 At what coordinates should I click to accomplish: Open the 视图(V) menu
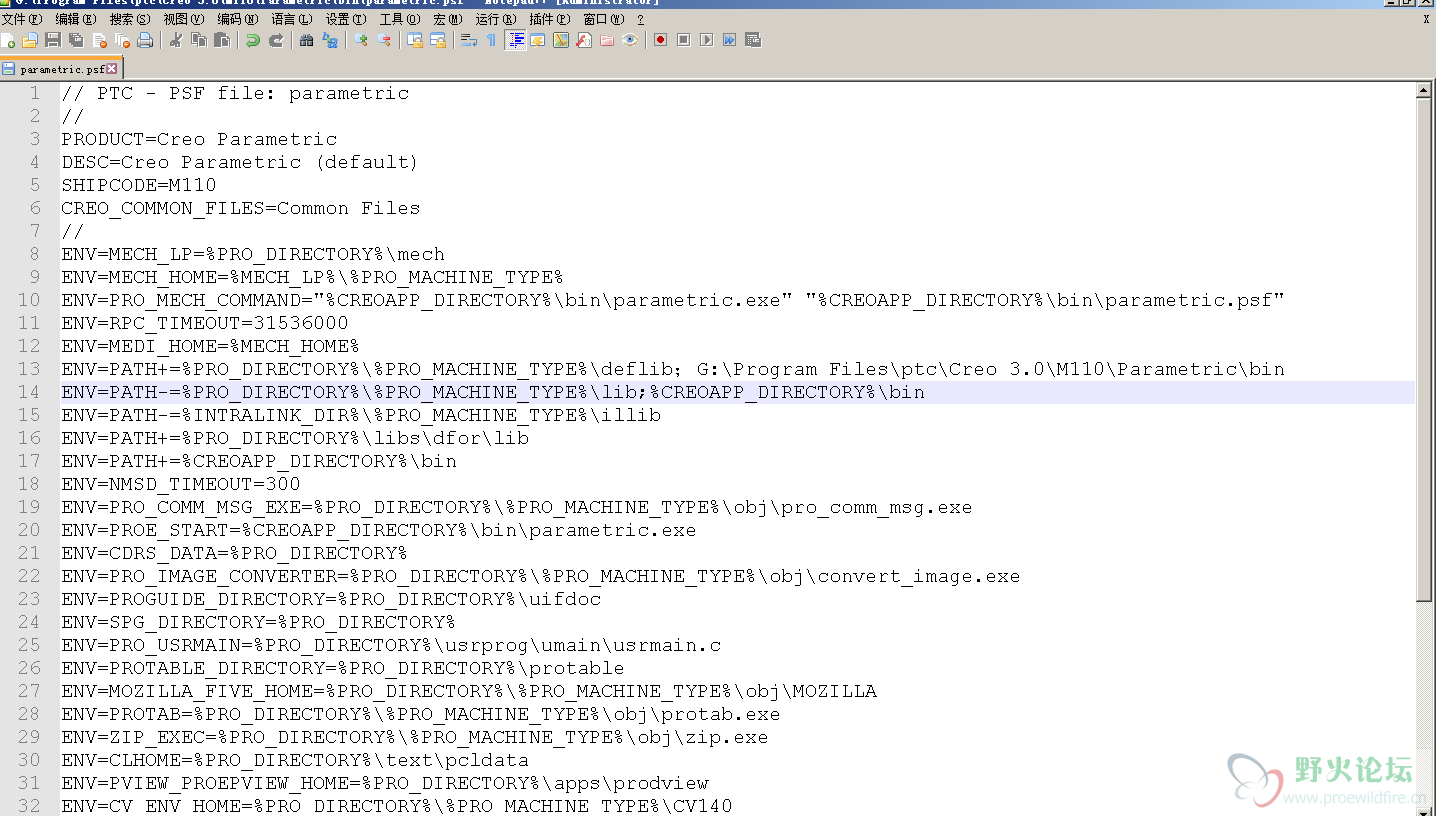[x=184, y=19]
